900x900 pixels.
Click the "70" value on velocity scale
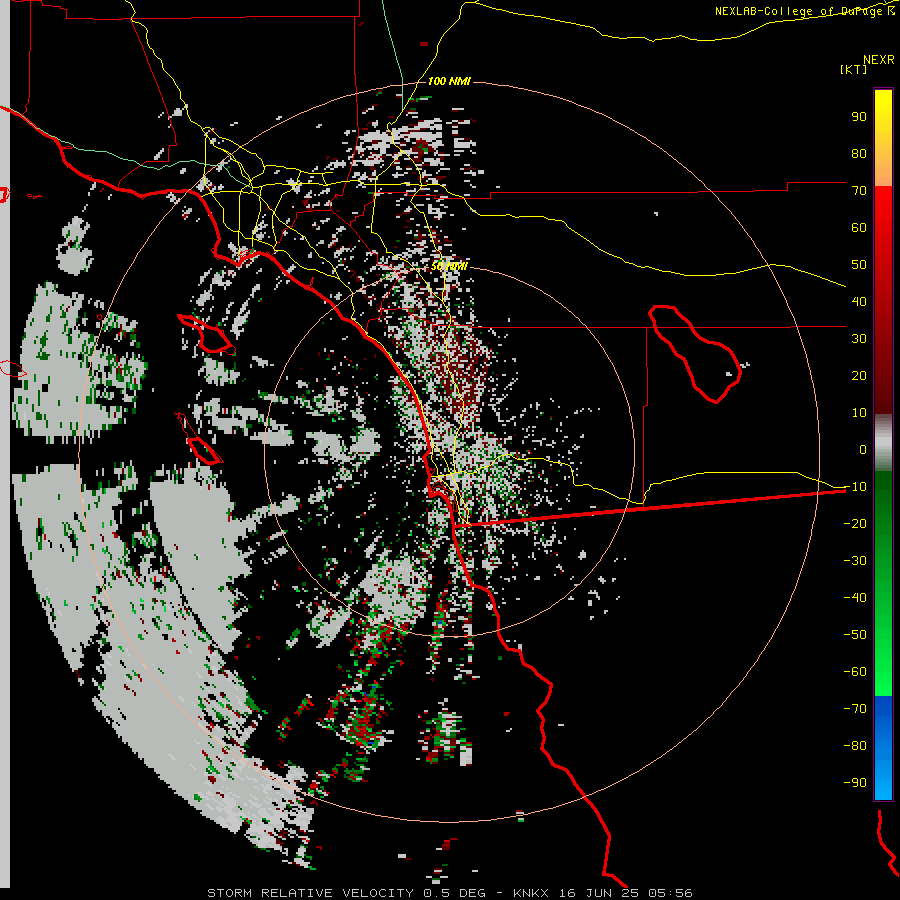(x=859, y=191)
